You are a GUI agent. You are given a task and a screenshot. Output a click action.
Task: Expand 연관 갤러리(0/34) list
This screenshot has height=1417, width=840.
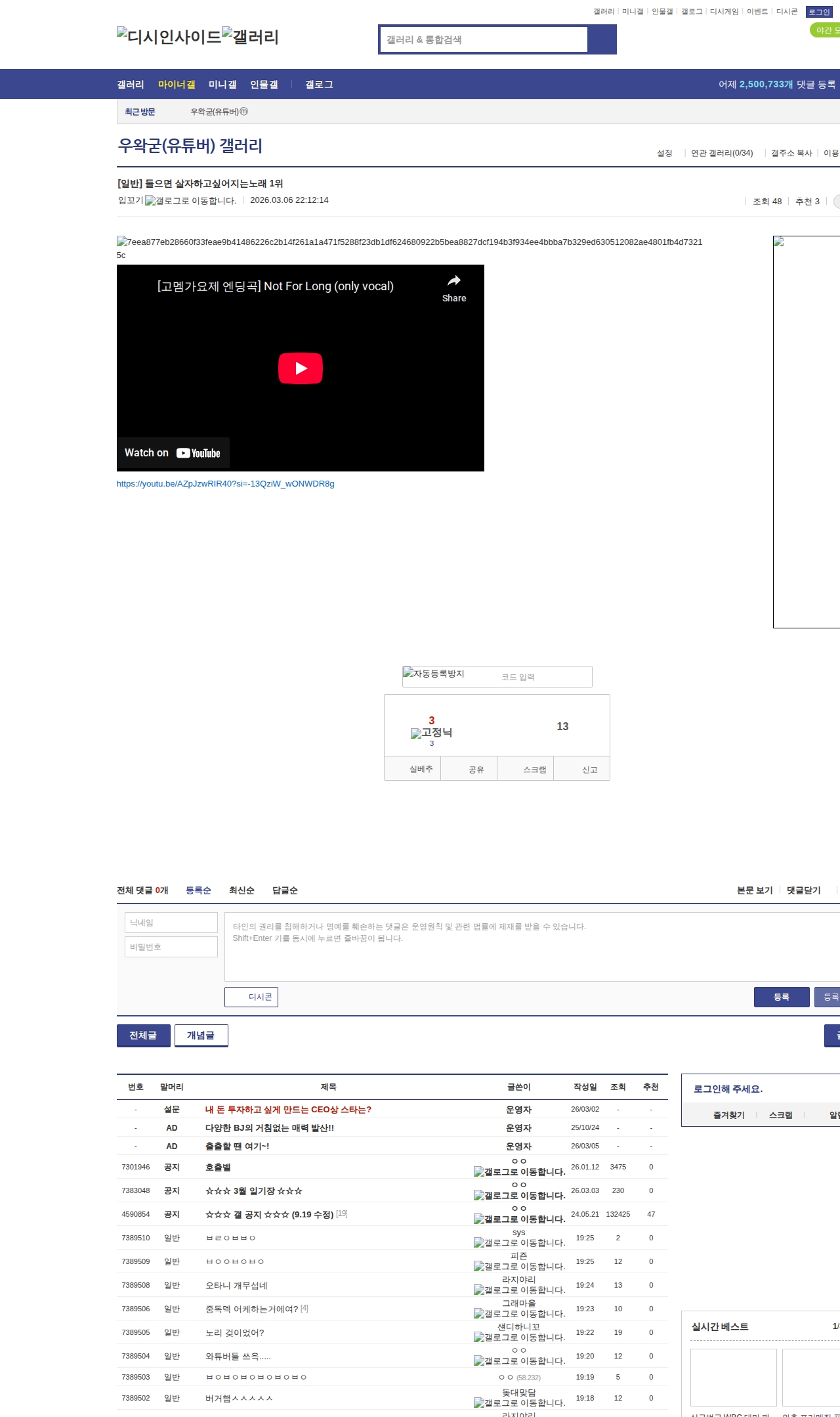[721, 153]
